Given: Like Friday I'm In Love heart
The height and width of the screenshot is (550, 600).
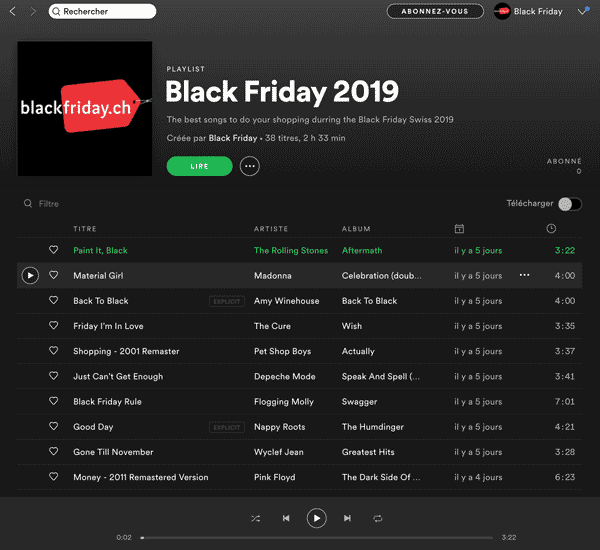Looking at the screenshot, I should 54,326.
